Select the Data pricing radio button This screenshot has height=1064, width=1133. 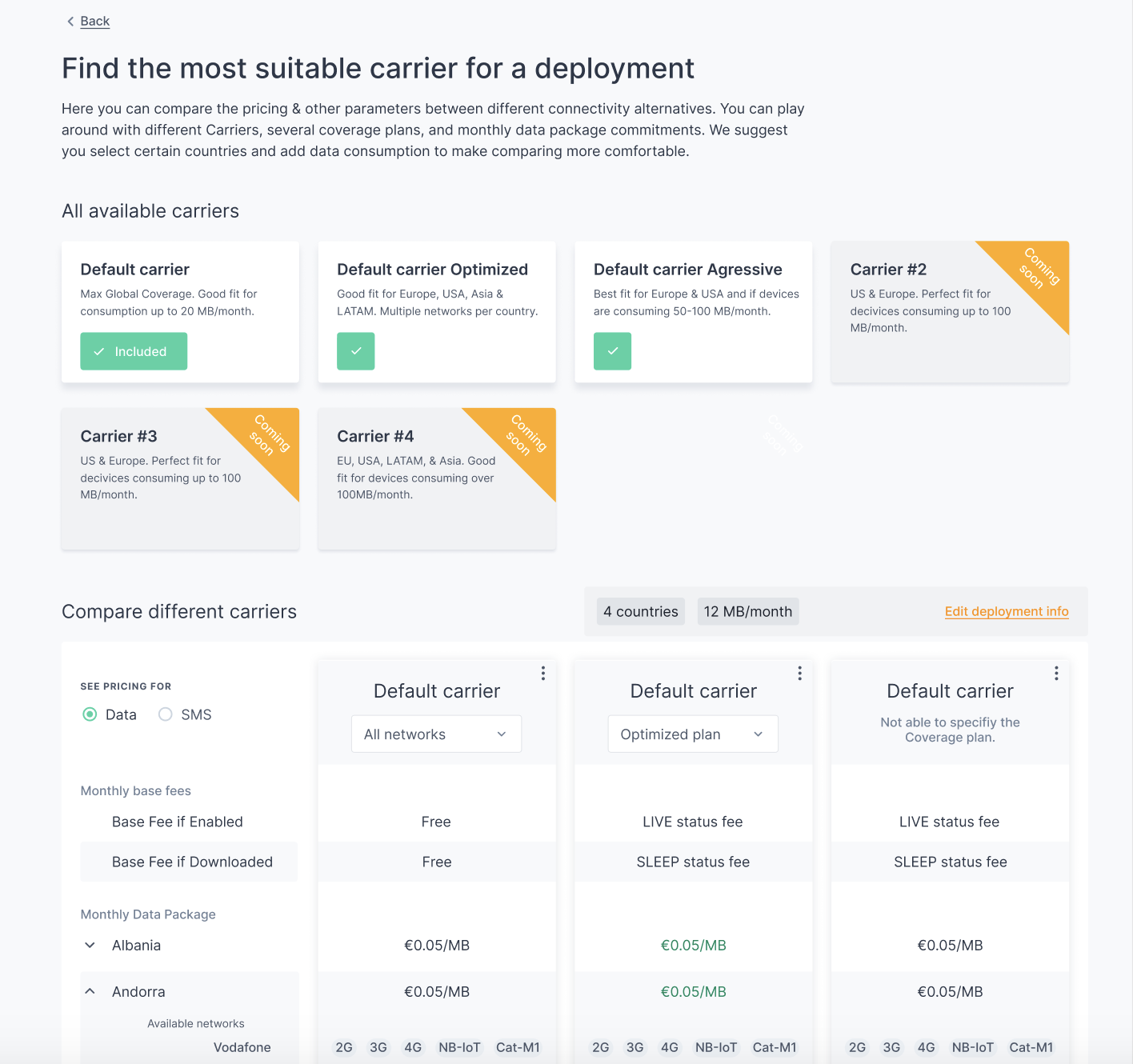click(90, 714)
